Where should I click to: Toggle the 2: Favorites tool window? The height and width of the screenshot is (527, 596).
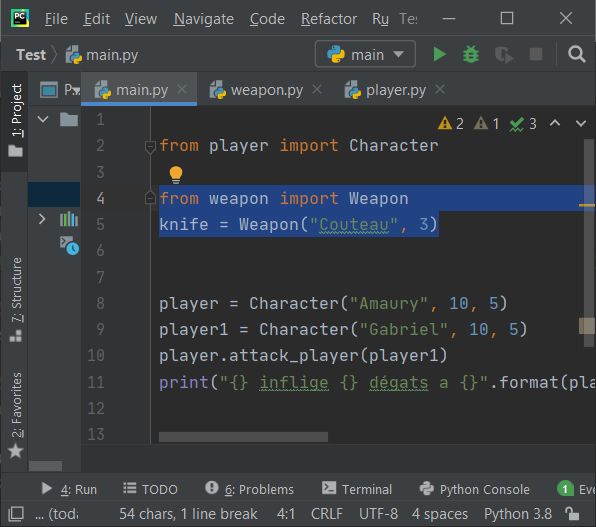pyautogui.click(x=16, y=415)
